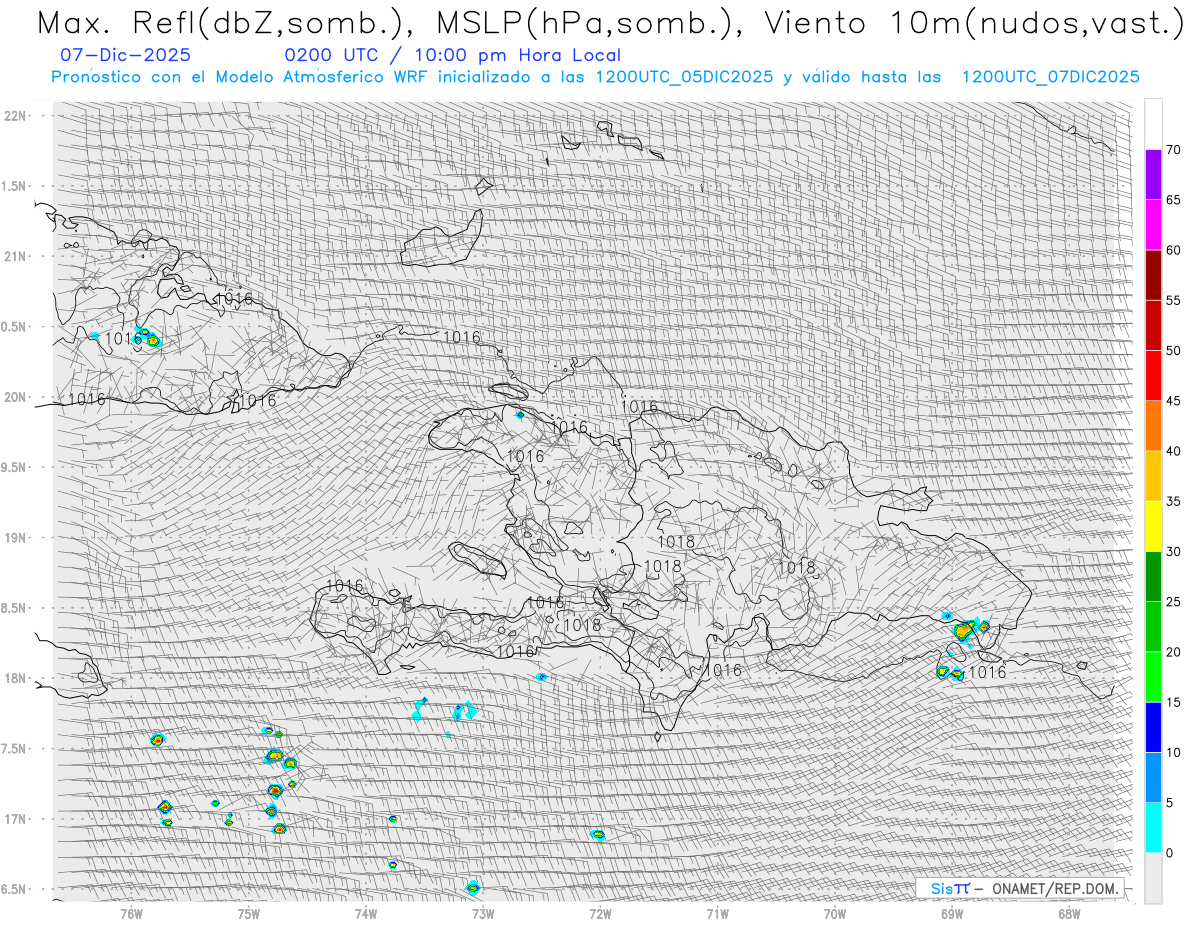Click the '21N' latitude axis label
Viewport: 1200px width, 927px height.
coord(16,256)
